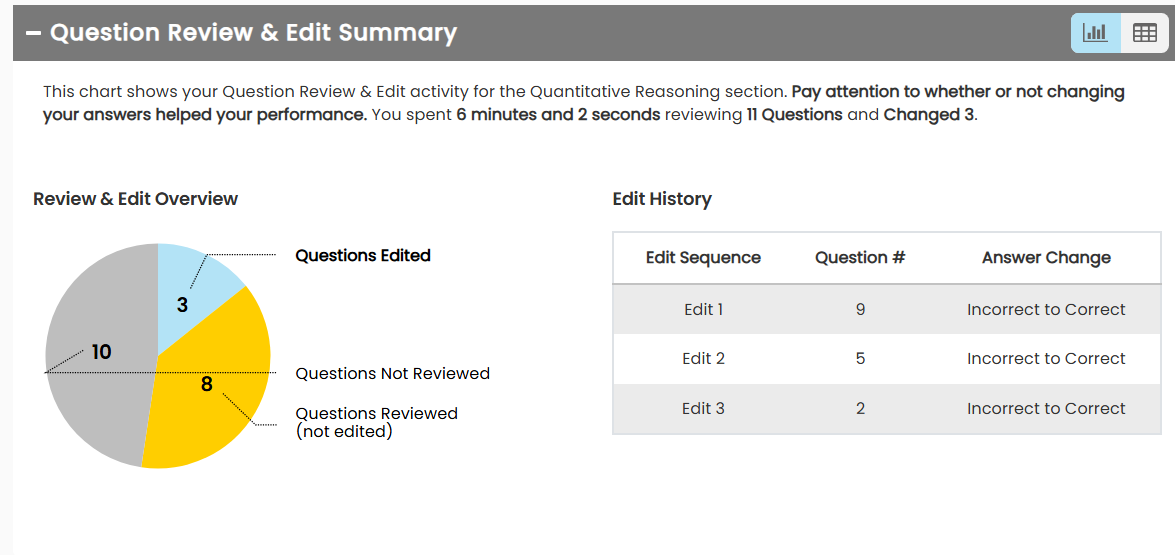1175x555 pixels.
Task: Click the Edit History heading
Action: coord(662,199)
